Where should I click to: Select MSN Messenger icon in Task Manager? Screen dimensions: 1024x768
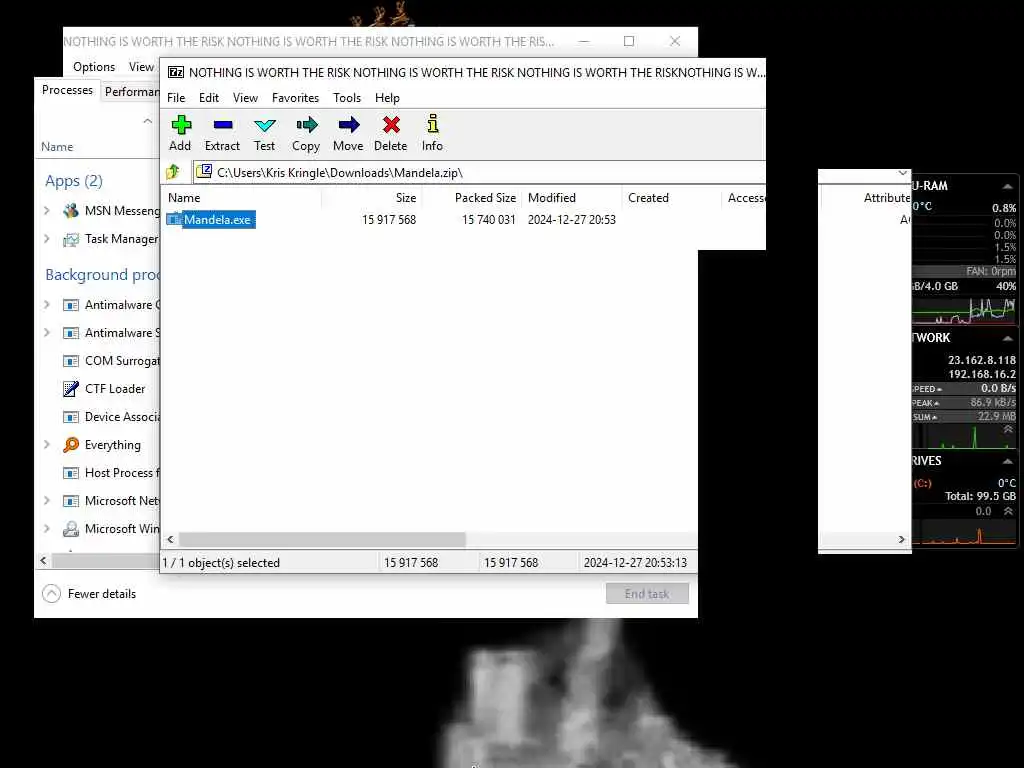71,210
